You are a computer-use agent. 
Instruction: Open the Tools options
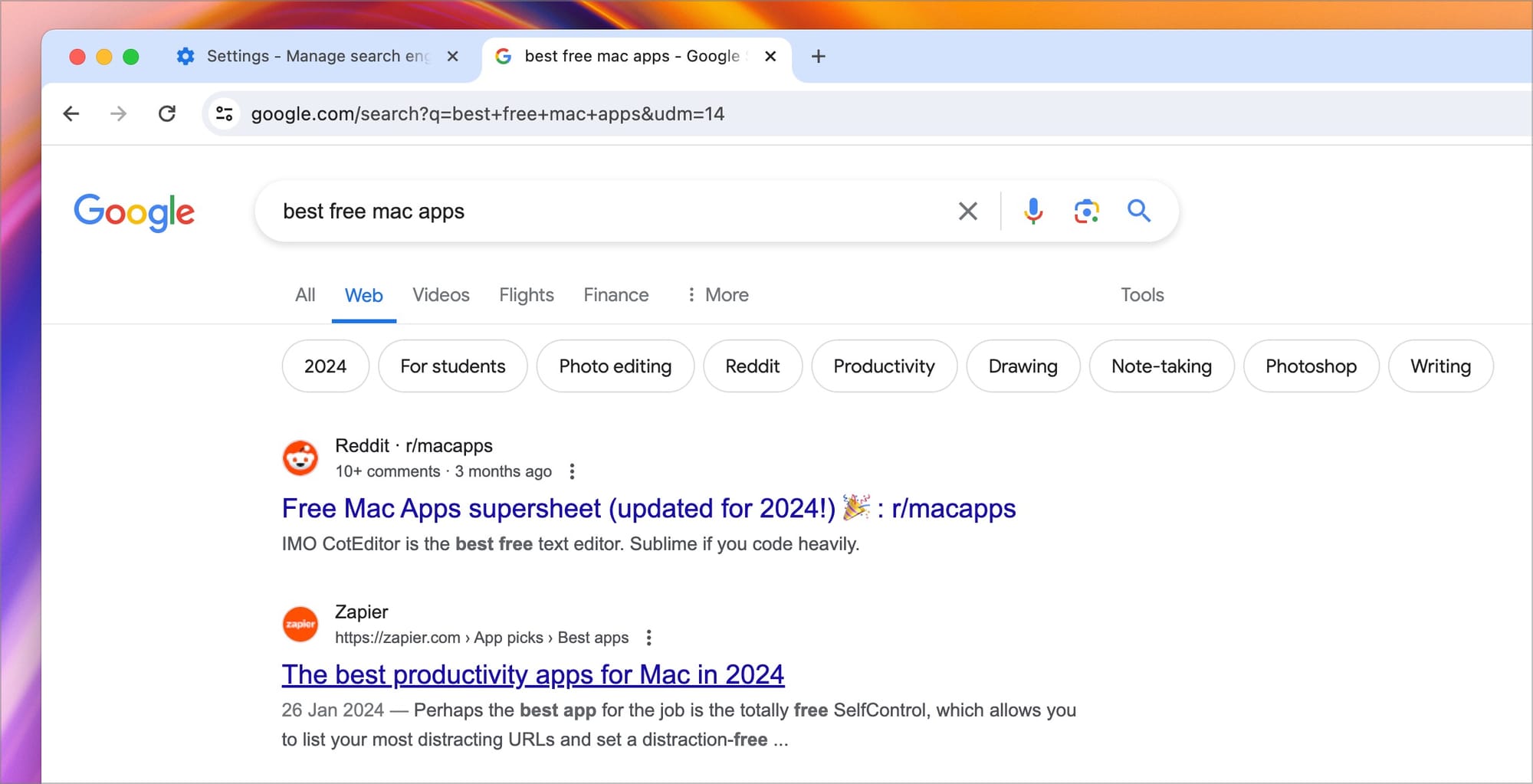click(1142, 295)
